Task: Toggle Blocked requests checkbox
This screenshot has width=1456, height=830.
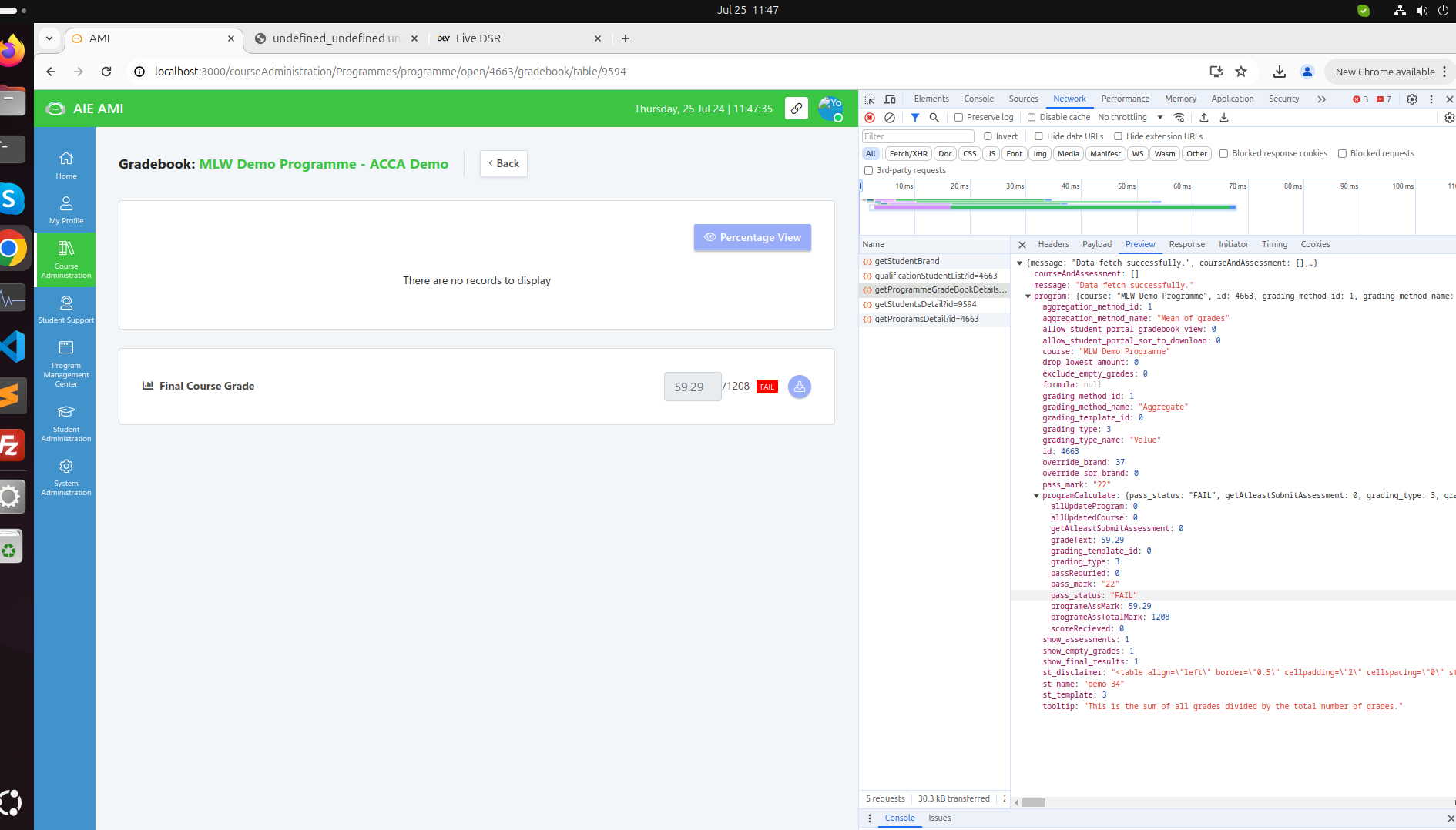Action: pyautogui.click(x=1342, y=154)
